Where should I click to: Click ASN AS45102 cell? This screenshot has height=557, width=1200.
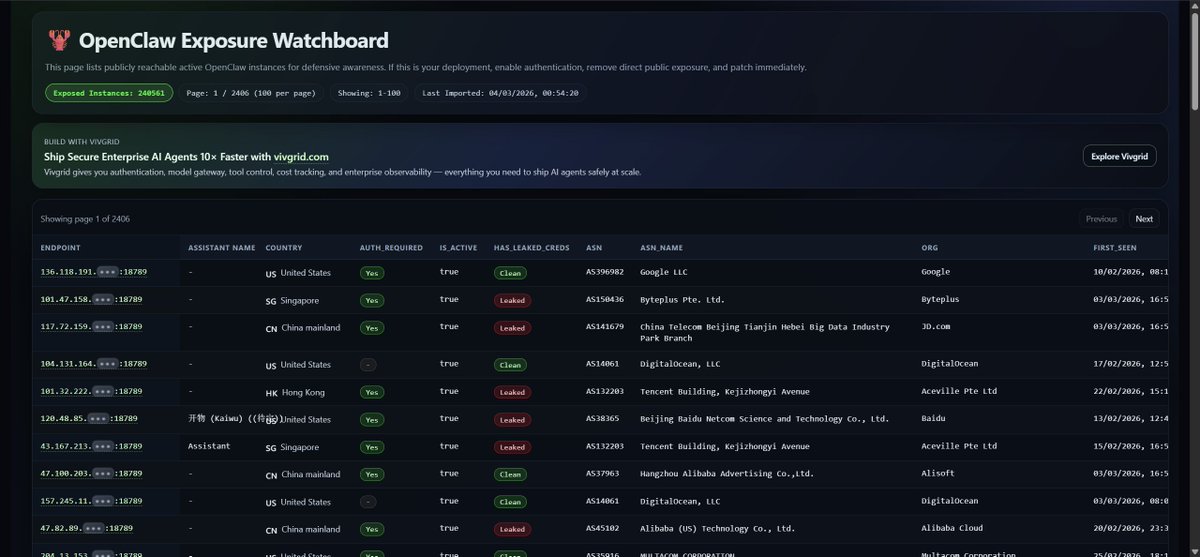tap(603, 528)
